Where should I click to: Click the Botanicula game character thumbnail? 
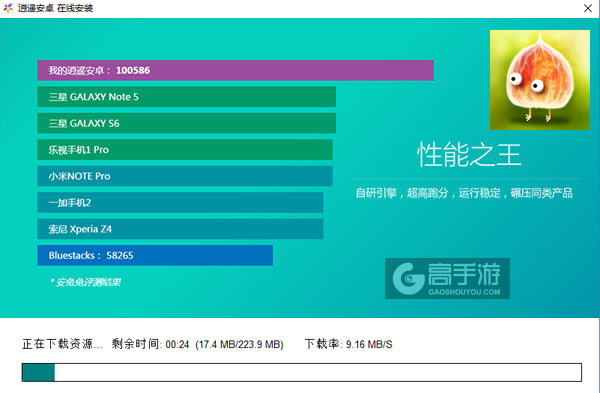click(x=540, y=80)
